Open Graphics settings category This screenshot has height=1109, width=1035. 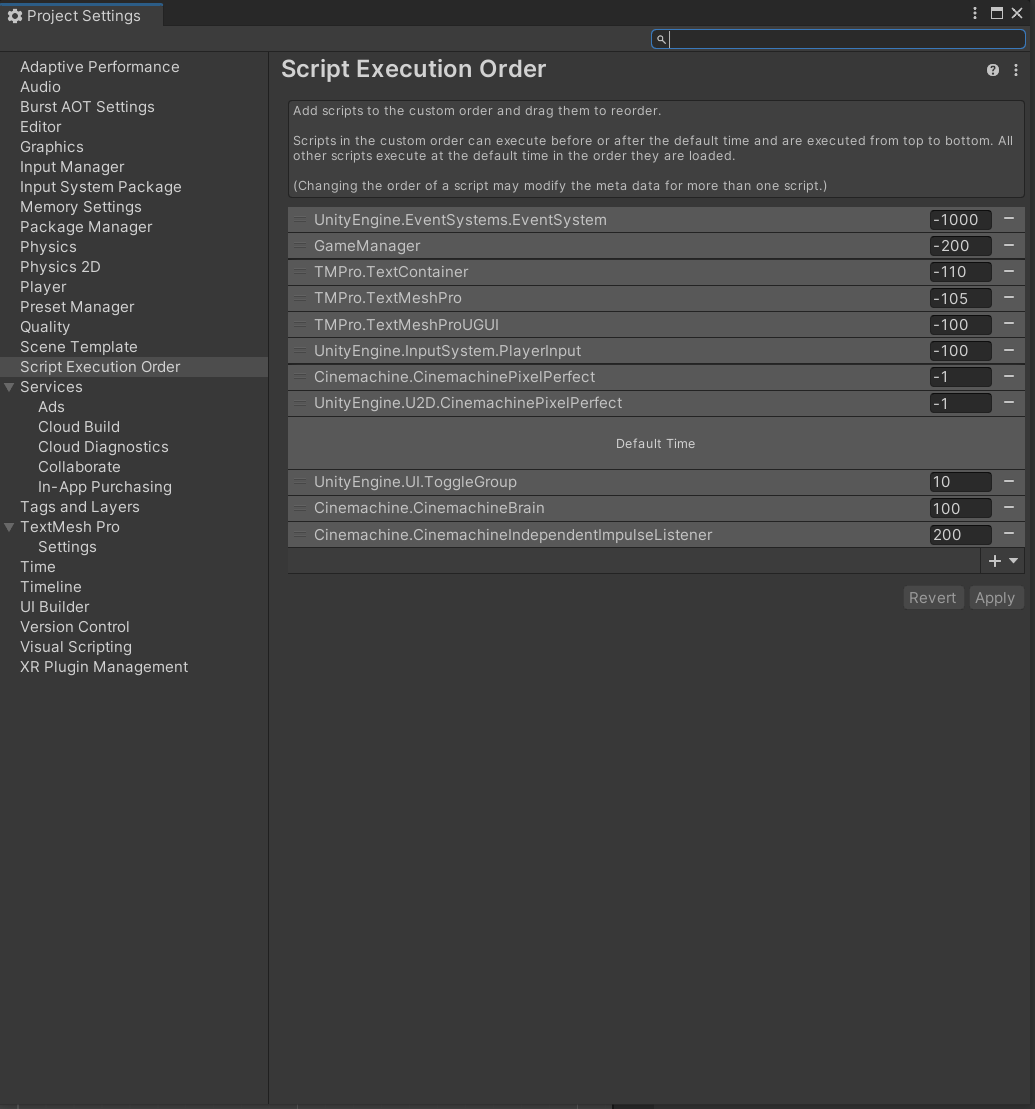tap(52, 146)
